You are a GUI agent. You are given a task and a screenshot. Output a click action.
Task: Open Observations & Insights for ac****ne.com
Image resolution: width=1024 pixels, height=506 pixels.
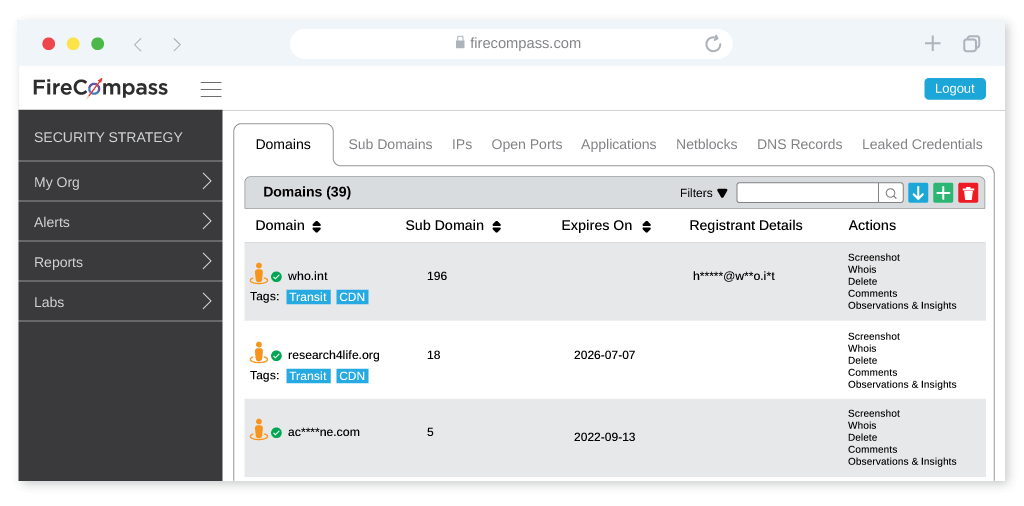pos(902,461)
